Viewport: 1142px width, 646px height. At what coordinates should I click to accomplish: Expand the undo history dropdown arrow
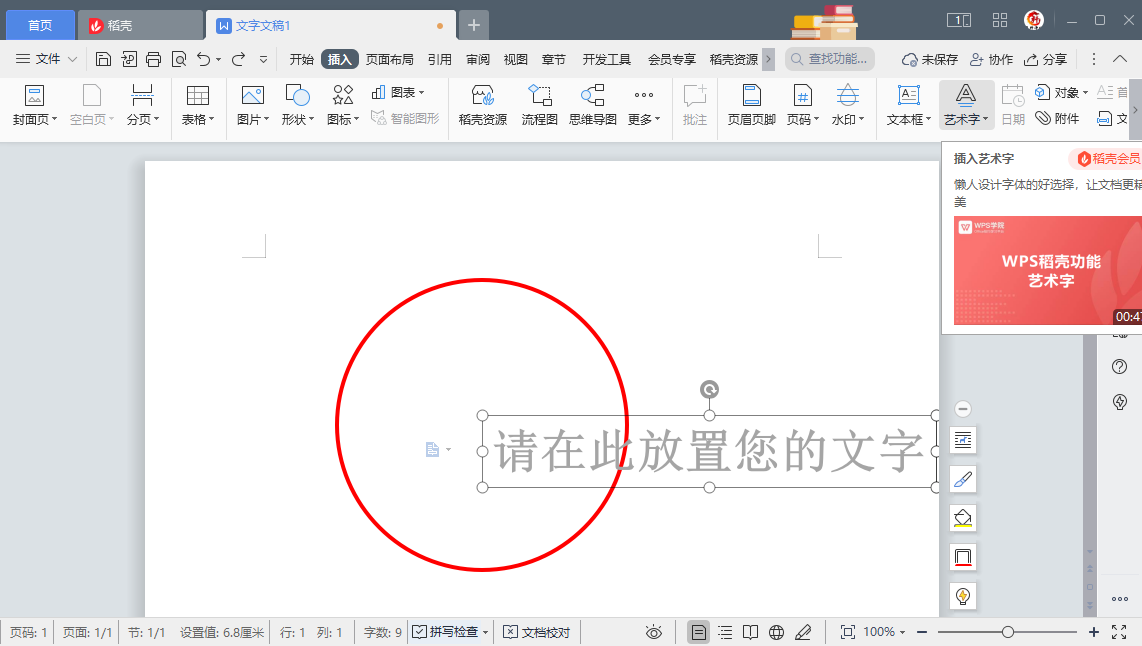[x=218, y=60]
